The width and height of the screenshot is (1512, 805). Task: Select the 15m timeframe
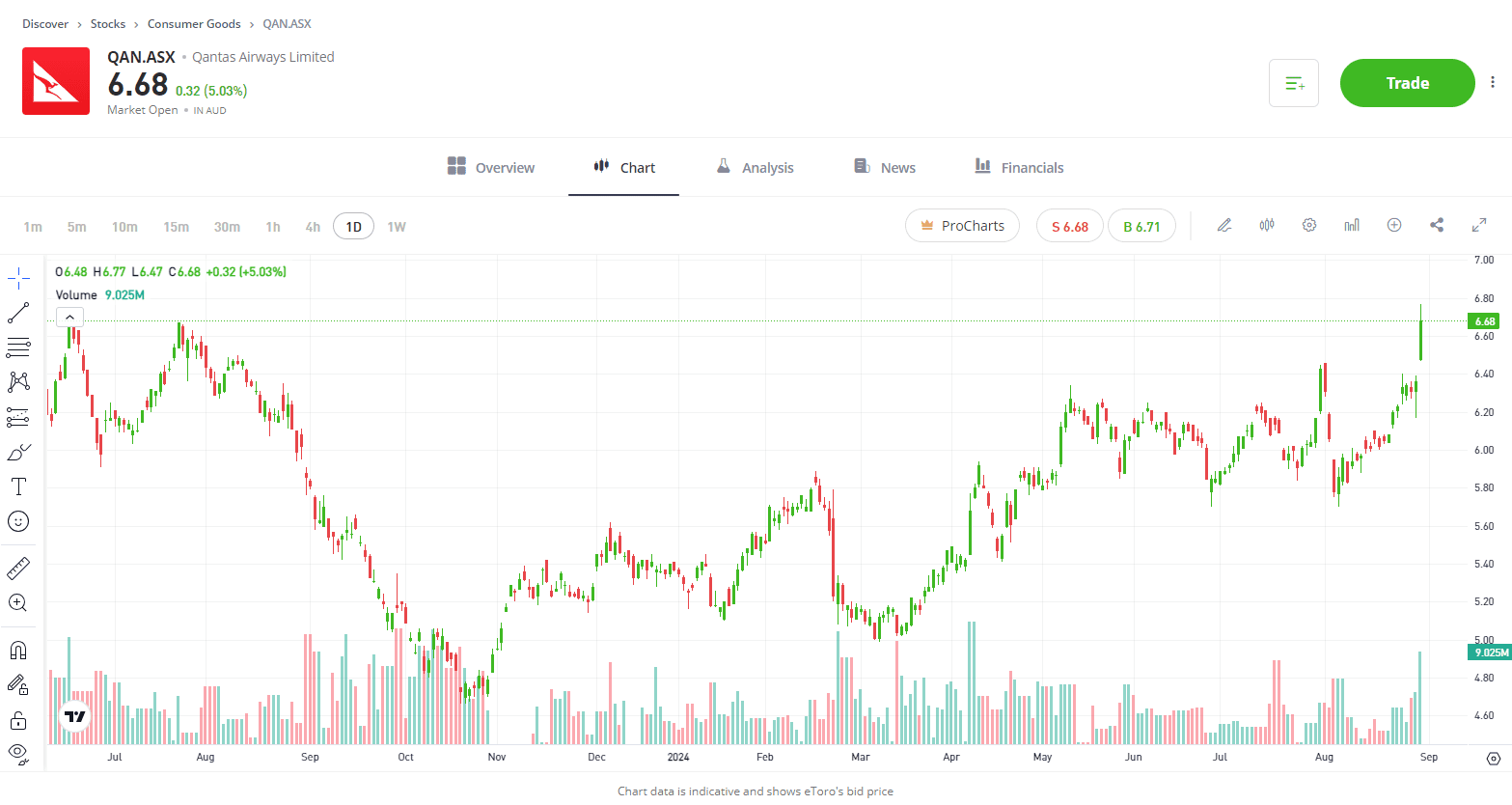point(177,227)
